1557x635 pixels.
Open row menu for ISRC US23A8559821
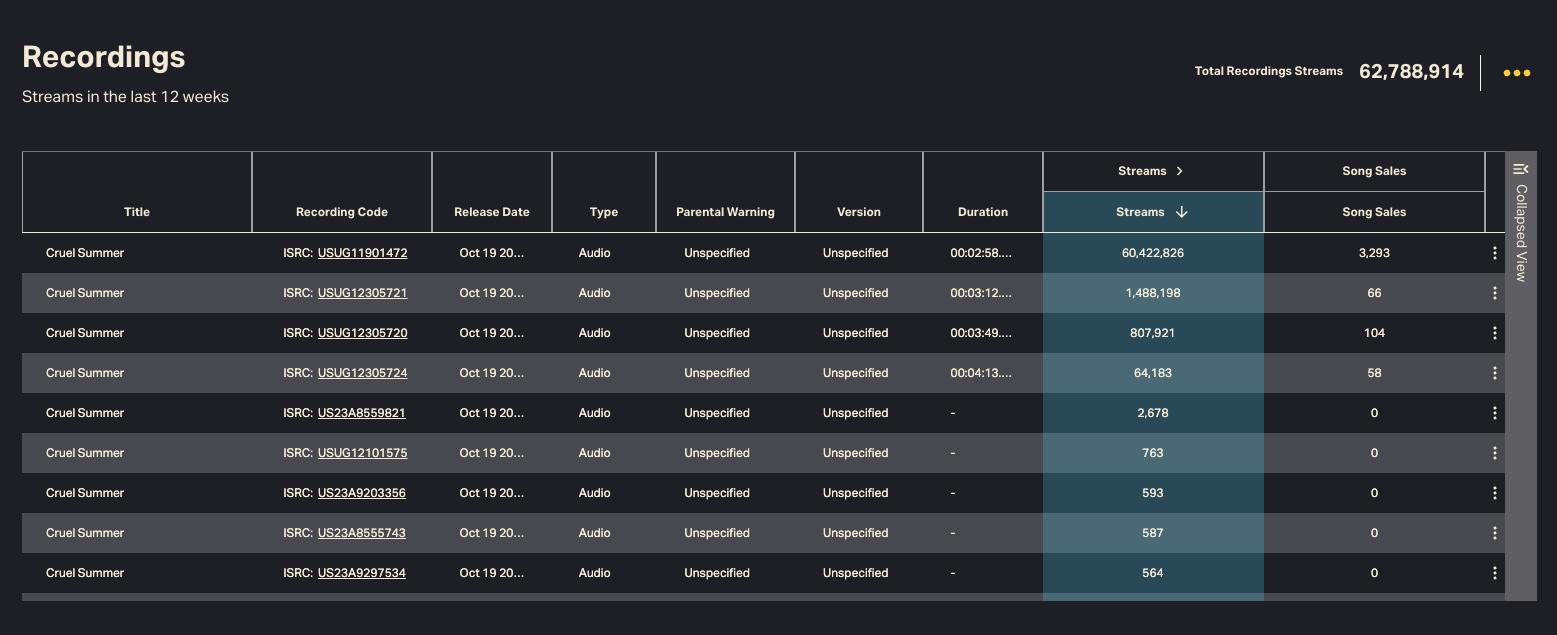pyautogui.click(x=1494, y=413)
